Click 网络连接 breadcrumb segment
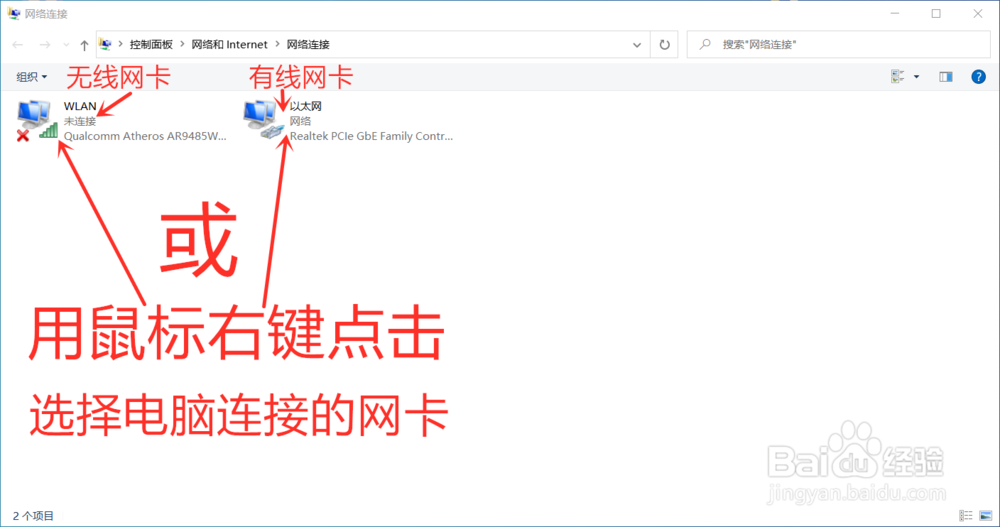Viewport: 1000px width, 527px height. pos(308,45)
